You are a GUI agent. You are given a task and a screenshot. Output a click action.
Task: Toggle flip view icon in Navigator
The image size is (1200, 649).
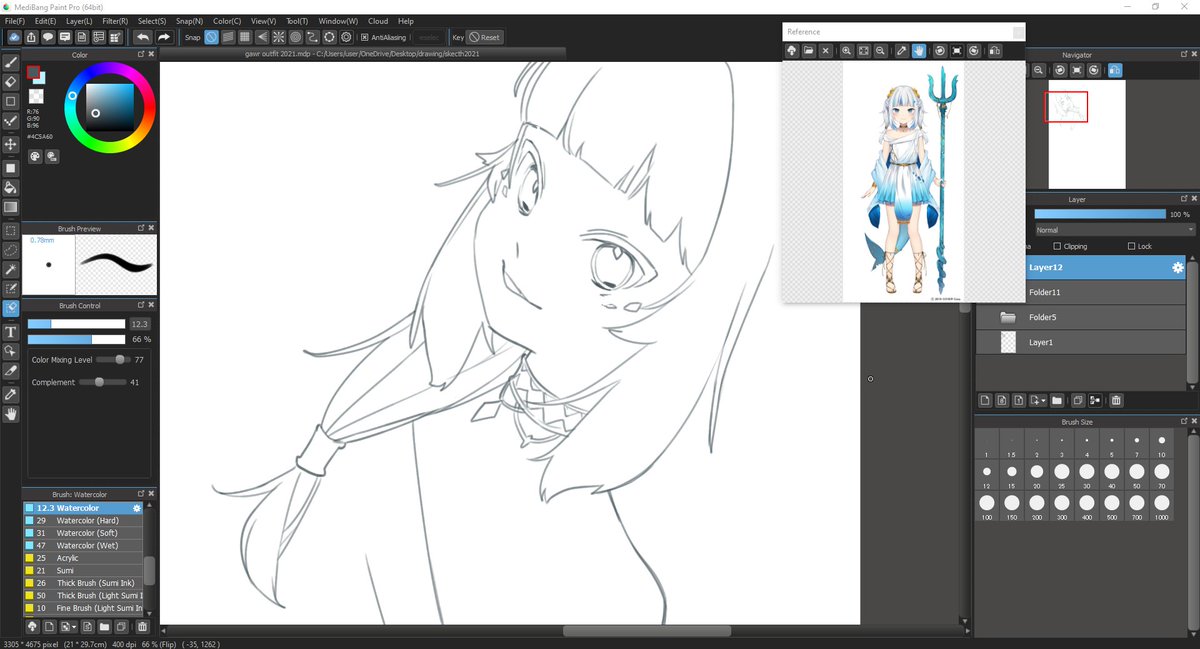click(1115, 70)
